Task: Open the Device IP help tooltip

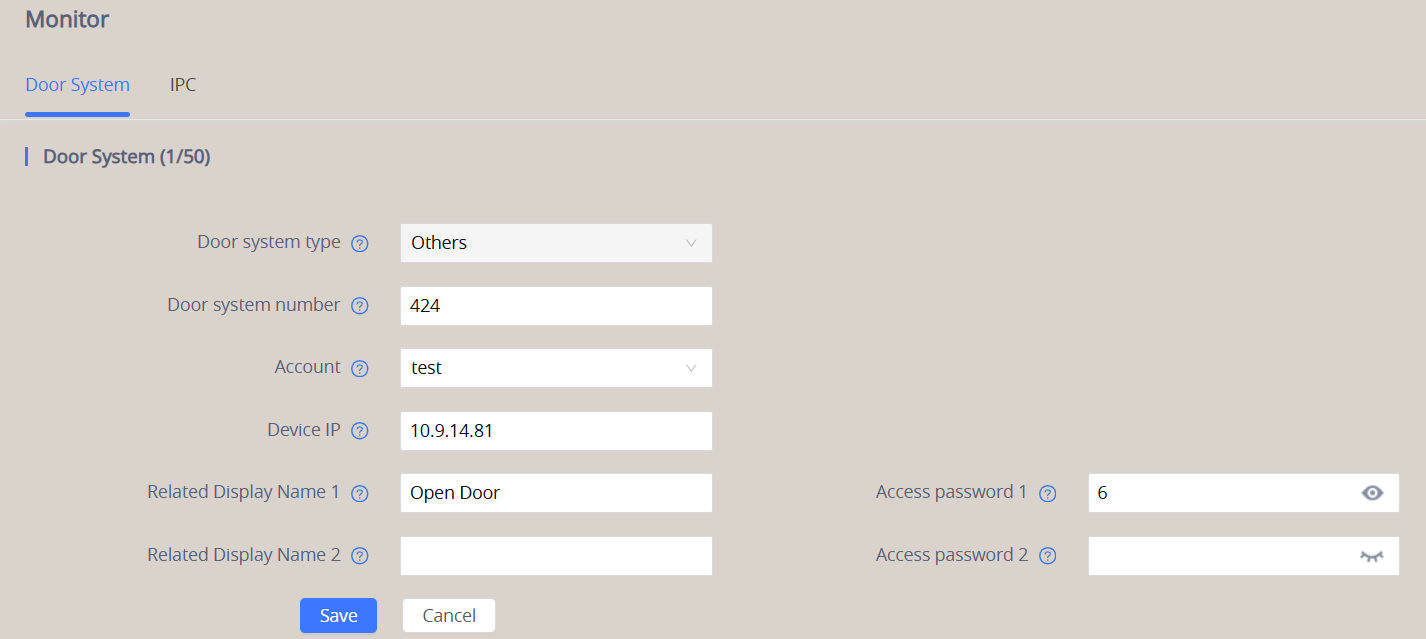Action: click(359, 430)
